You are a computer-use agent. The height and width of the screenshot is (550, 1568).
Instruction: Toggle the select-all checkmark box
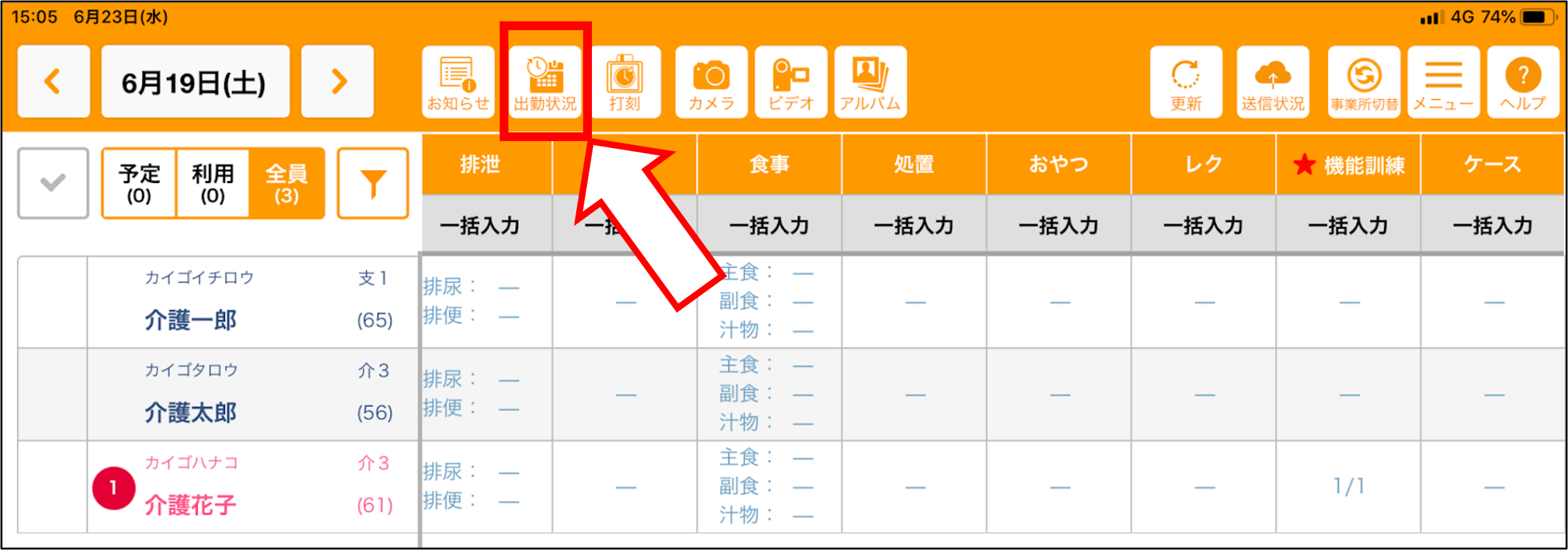pyautogui.click(x=53, y=183)
